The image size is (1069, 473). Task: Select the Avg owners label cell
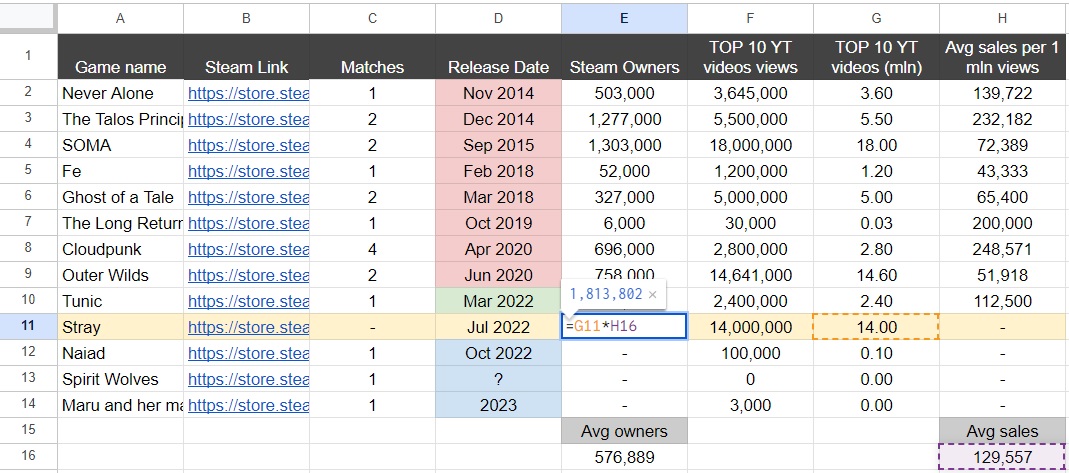click(x=624, y=431)
